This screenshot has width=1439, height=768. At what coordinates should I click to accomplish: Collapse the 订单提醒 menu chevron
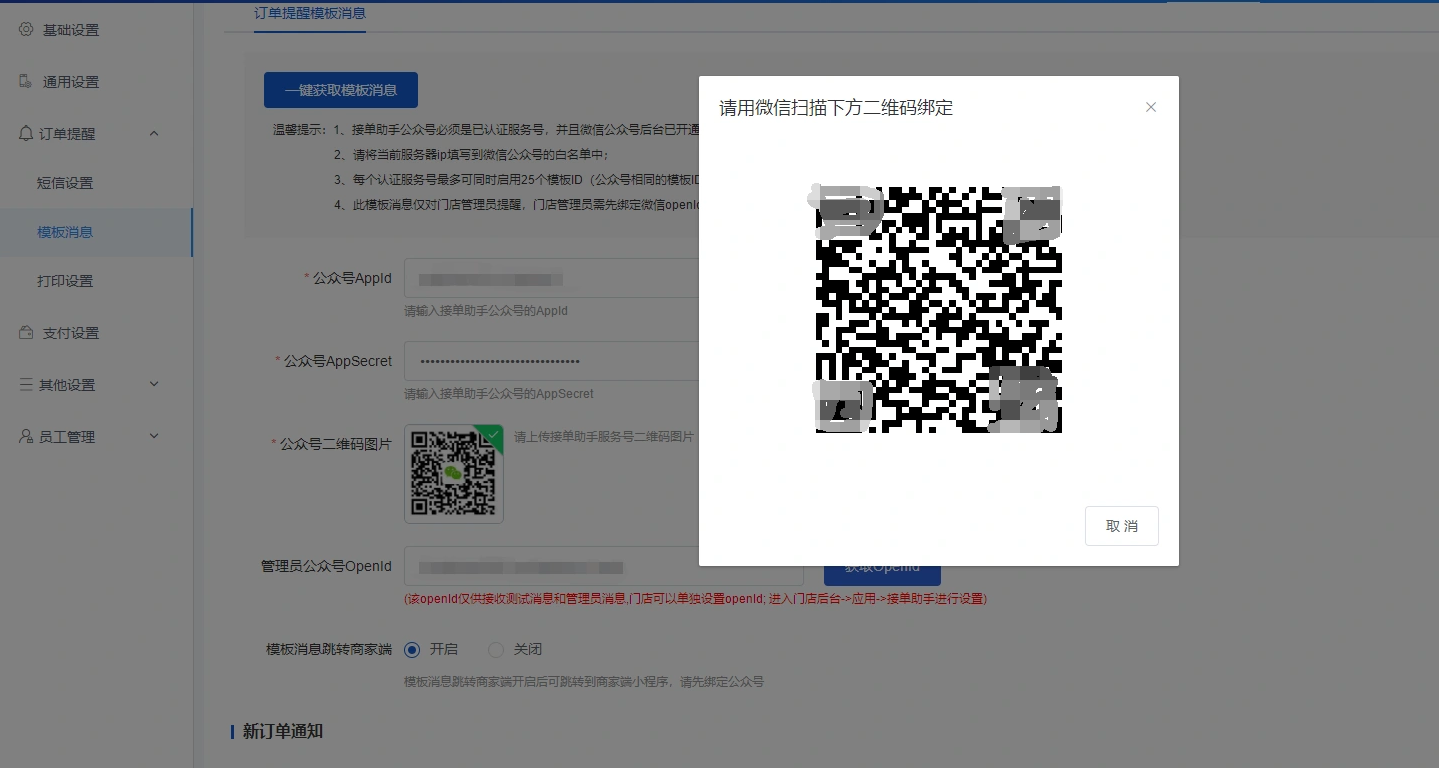click(154, 133)
